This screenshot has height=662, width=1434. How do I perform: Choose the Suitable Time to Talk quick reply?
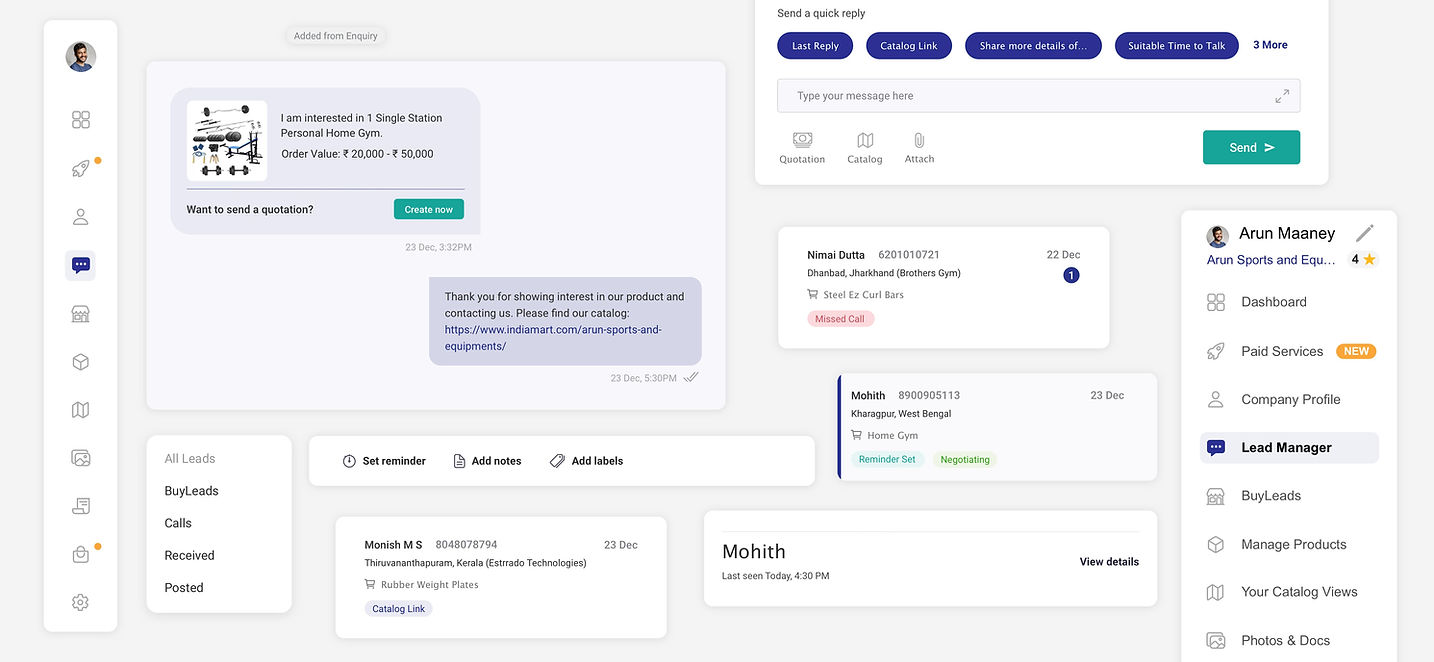[x=1177, y=46]
